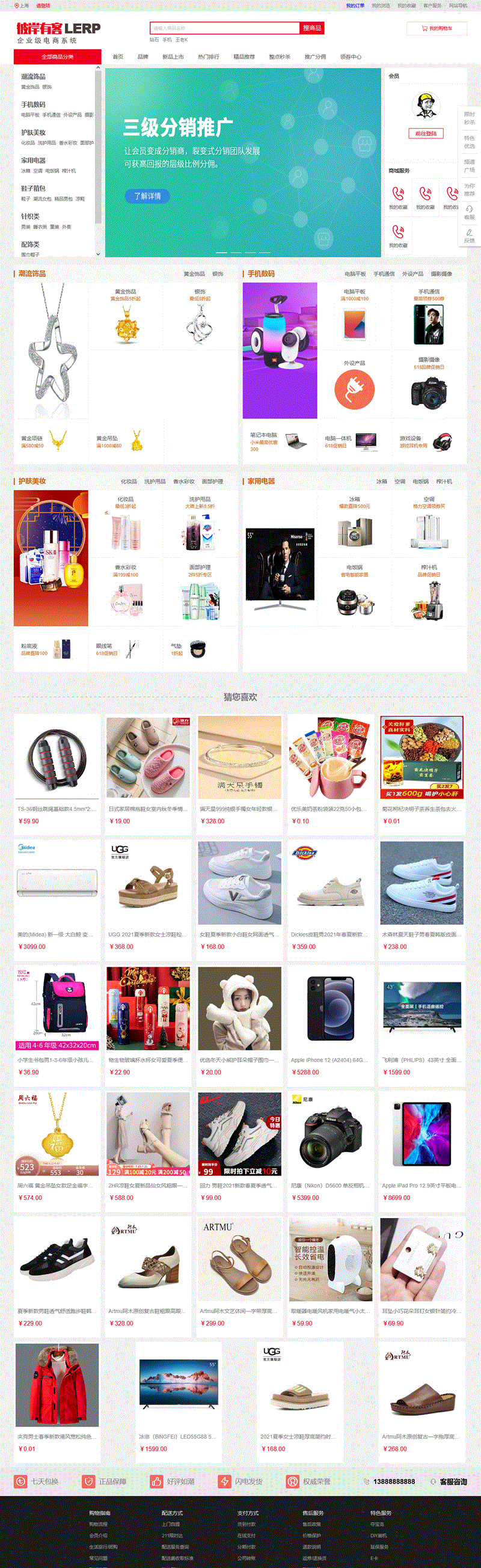The width and height of the screenshot is (481, 1568).
Task: Open the 热门排行 navigation tab
Action: point(208,57)
